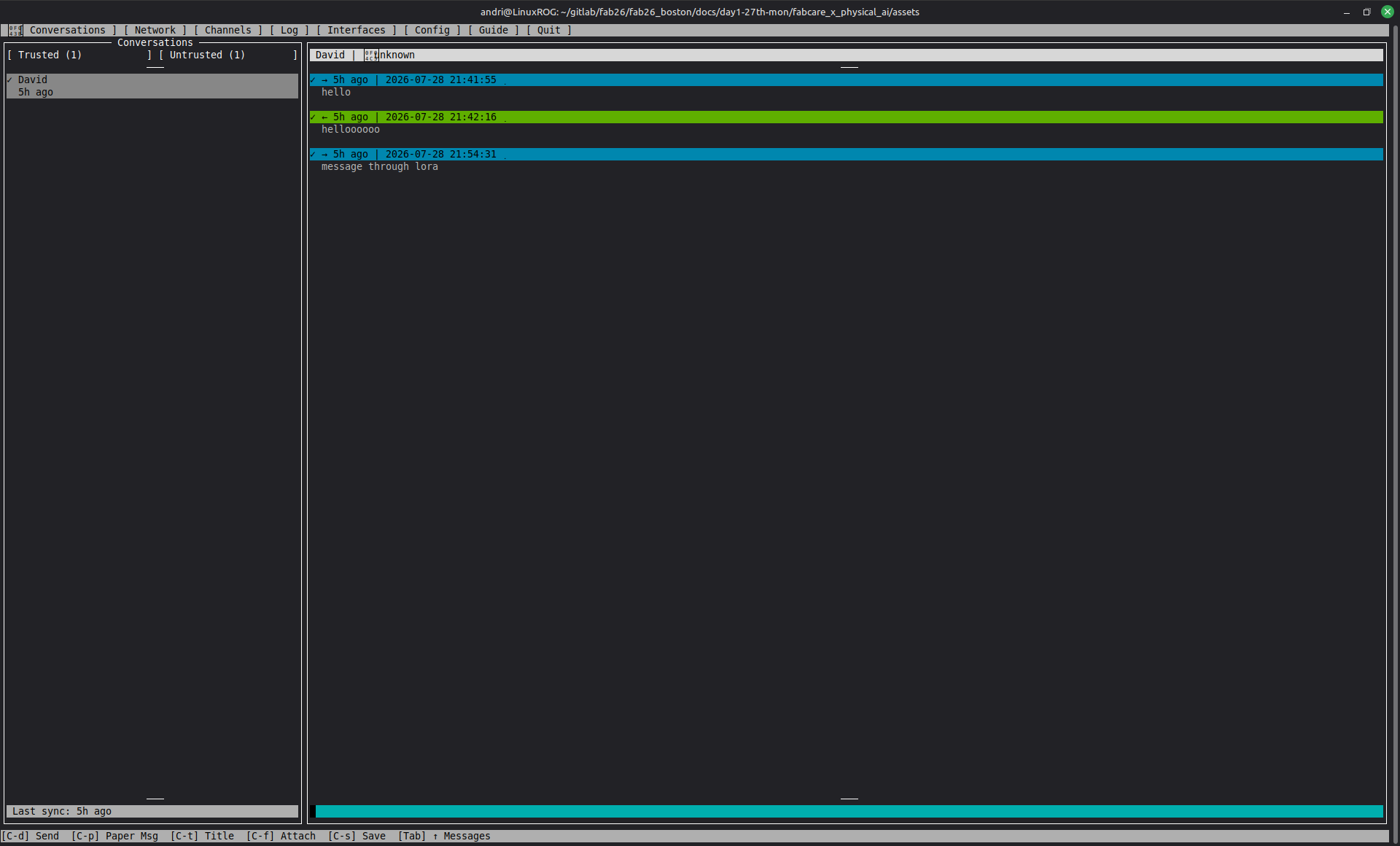Select the Untrusted (1) conversations filter
Viewport: 1400px width, 846px height.
pos(228,55)
